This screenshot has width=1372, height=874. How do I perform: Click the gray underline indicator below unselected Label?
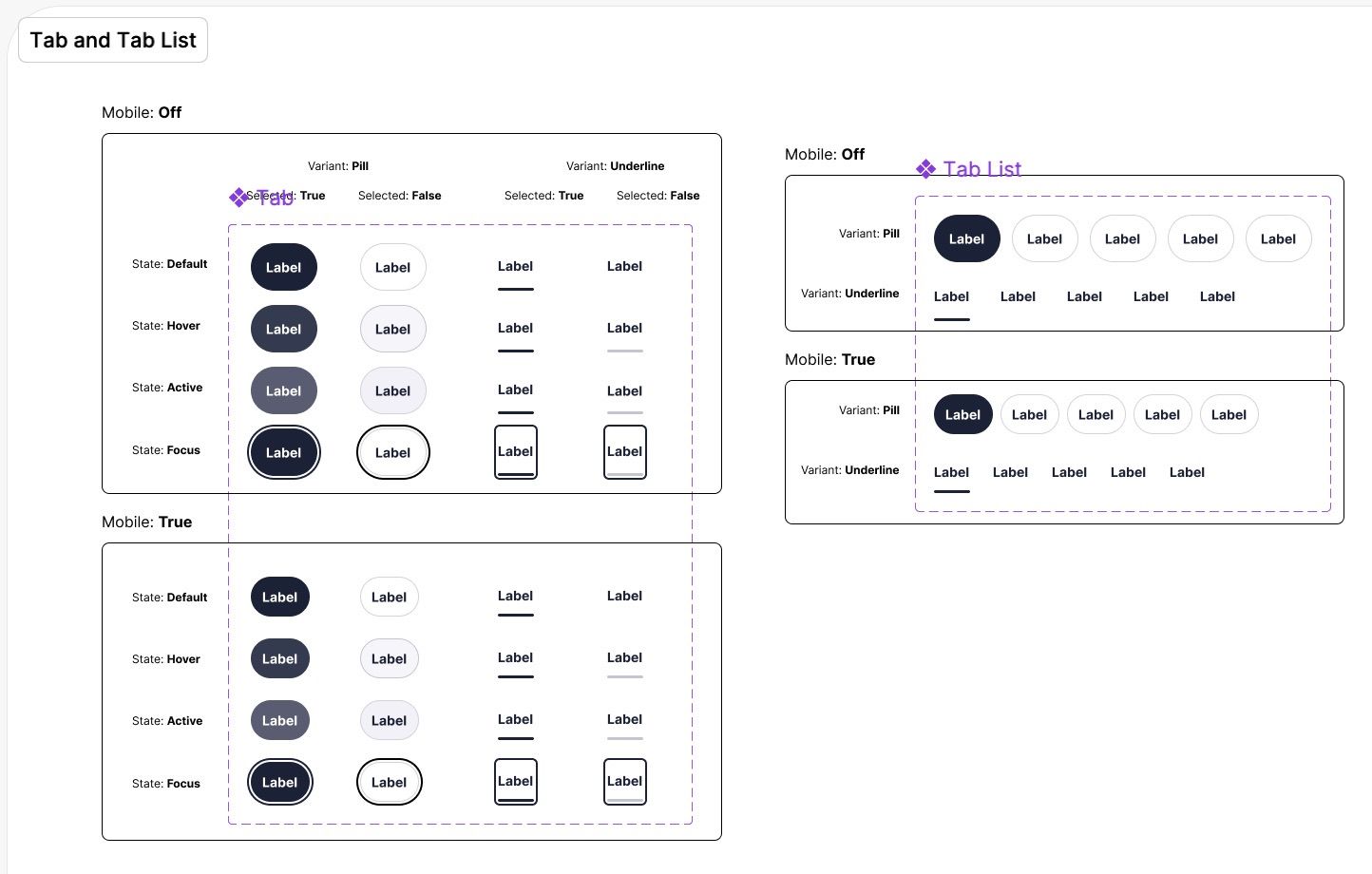coord(624,351)
